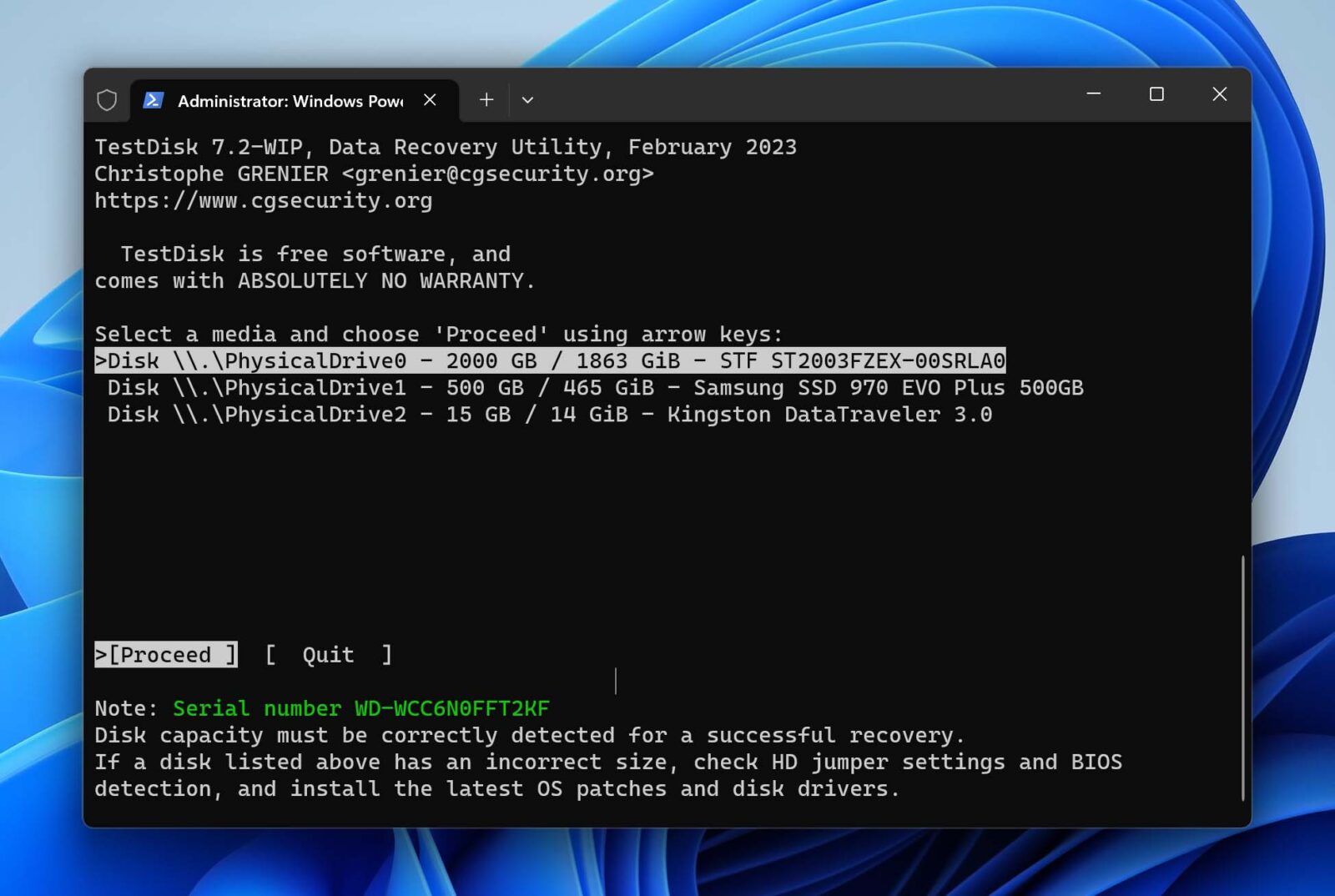Select the Kingston DataTraveler 3.0 disk
The image size is (1335, 896).
point(551,414)
